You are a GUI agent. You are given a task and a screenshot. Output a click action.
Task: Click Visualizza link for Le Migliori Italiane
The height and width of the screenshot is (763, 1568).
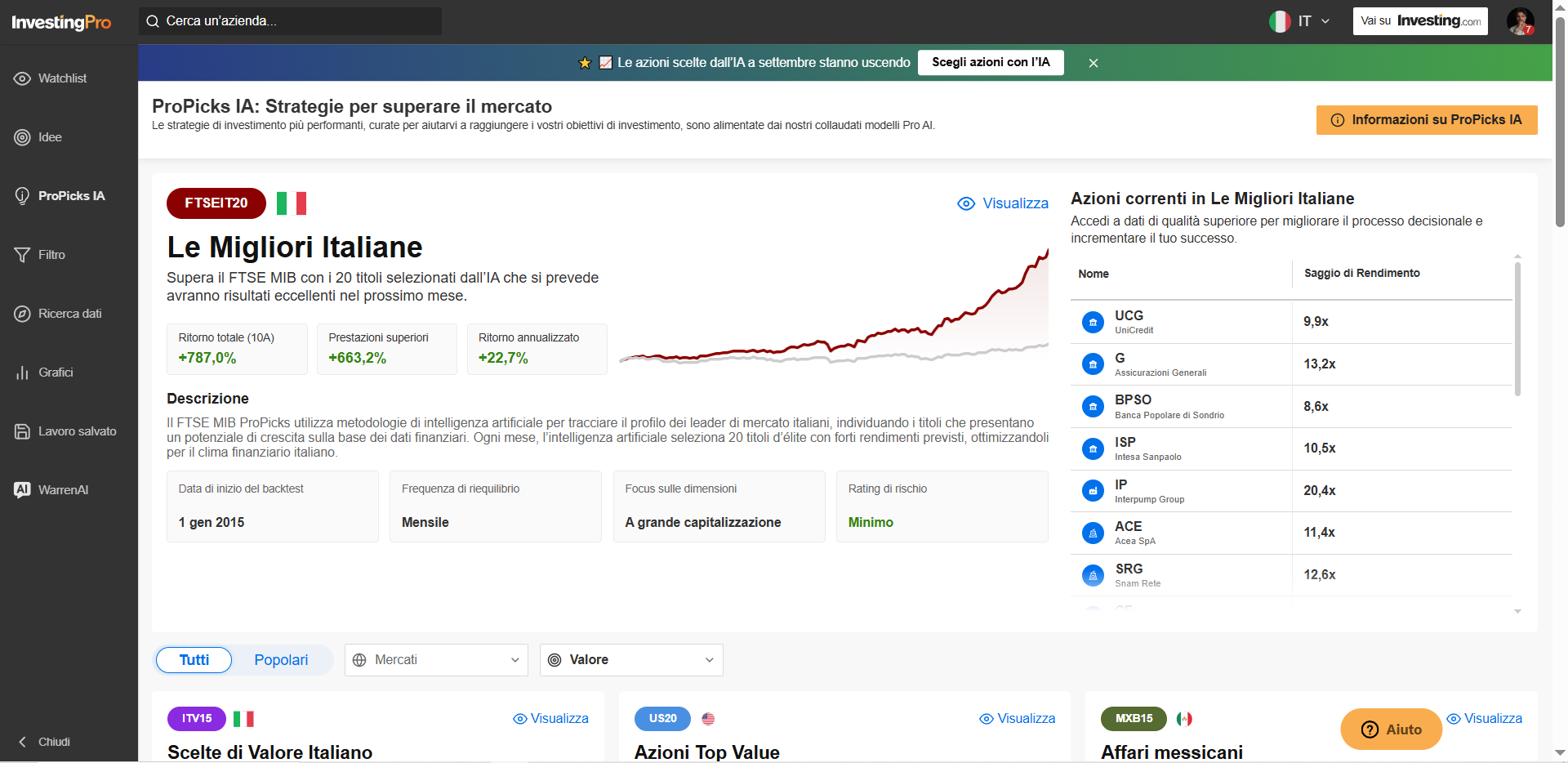click(1003, 203)
